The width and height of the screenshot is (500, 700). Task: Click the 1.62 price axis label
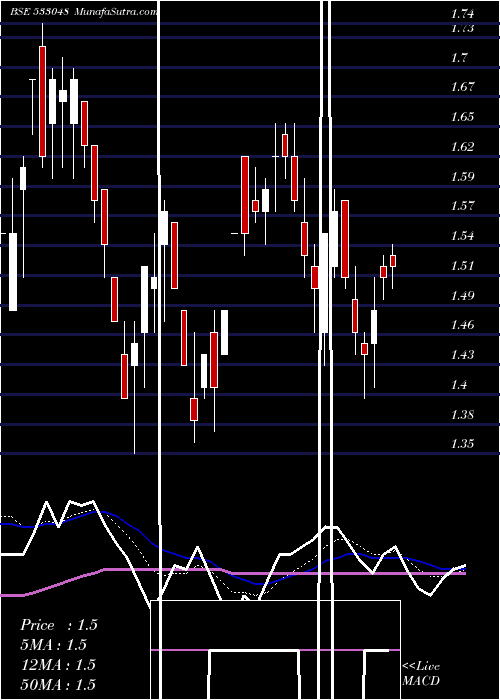[462, 146]
